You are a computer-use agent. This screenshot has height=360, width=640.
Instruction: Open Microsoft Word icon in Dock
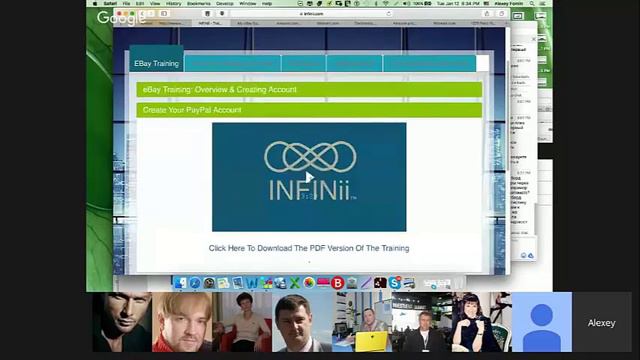pos(252,282)
